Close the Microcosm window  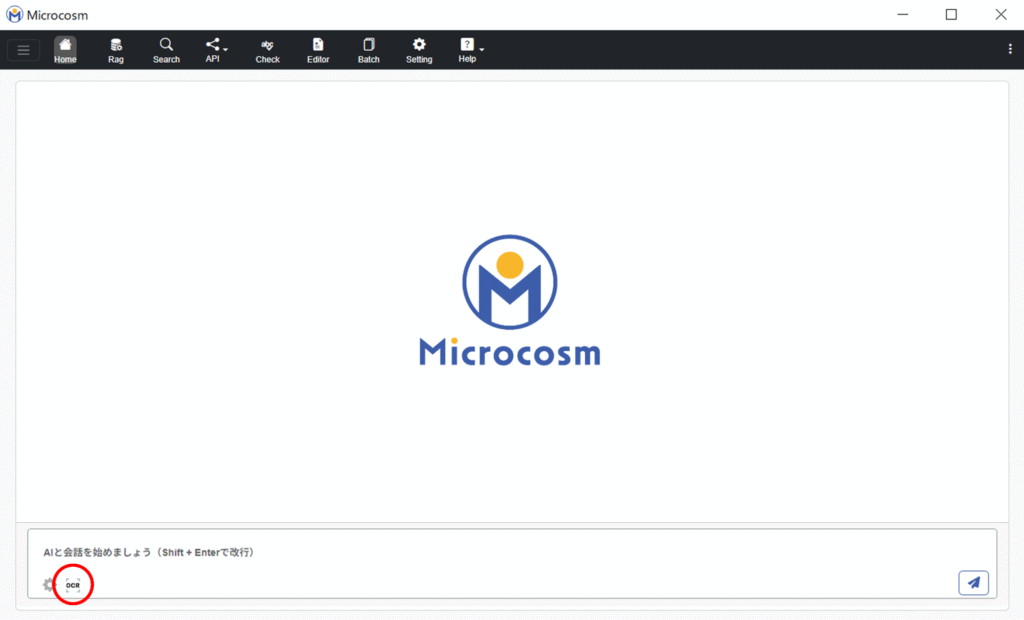pyautogui.click(x=1000, y=15)
